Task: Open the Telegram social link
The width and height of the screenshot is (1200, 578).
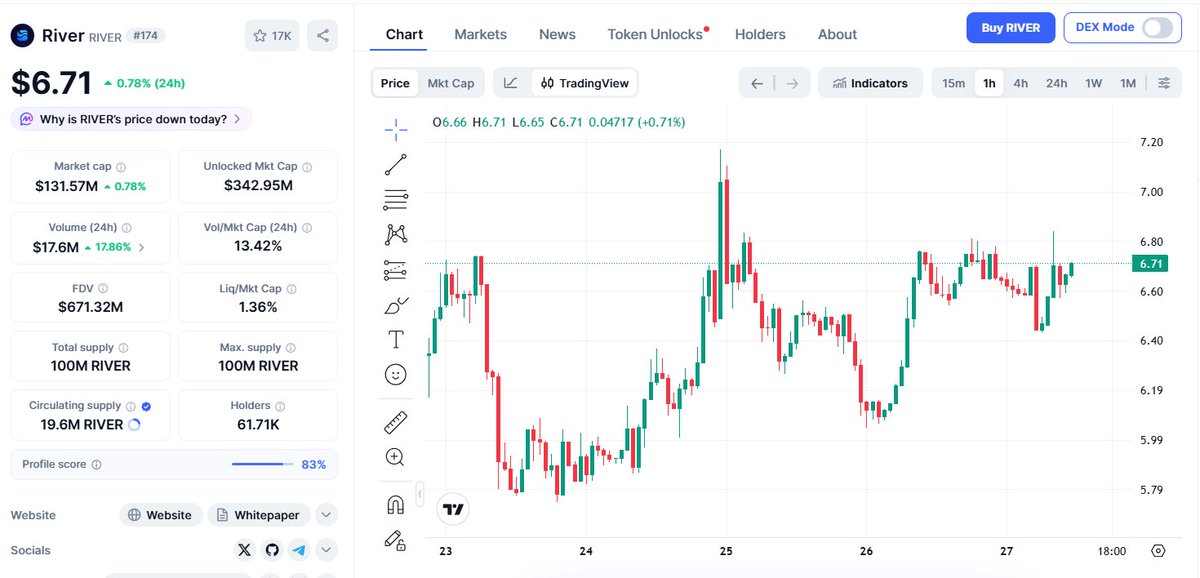Action: tap(299, 550)
